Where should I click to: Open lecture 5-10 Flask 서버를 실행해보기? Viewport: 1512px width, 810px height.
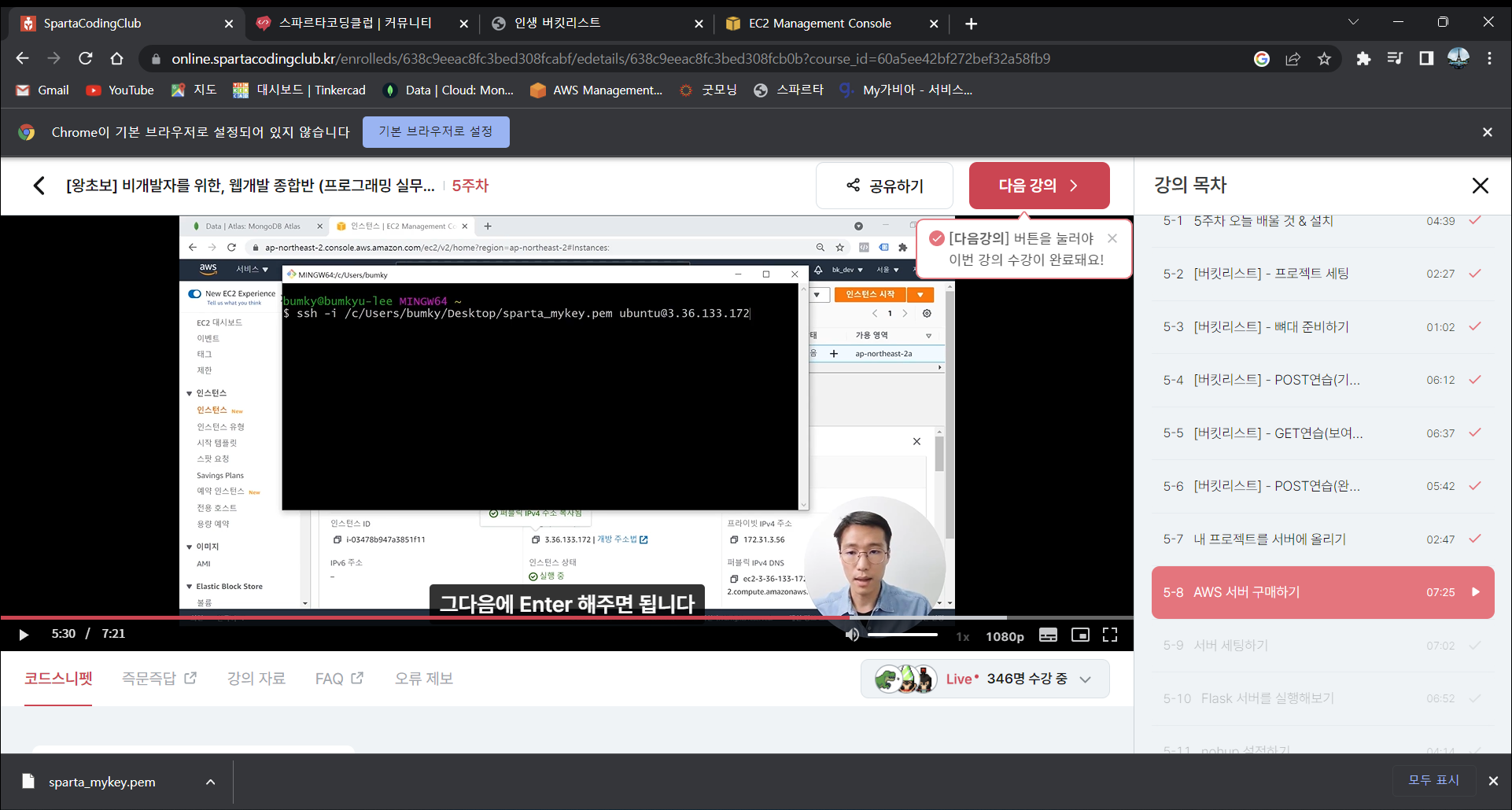pos(1322,698)
